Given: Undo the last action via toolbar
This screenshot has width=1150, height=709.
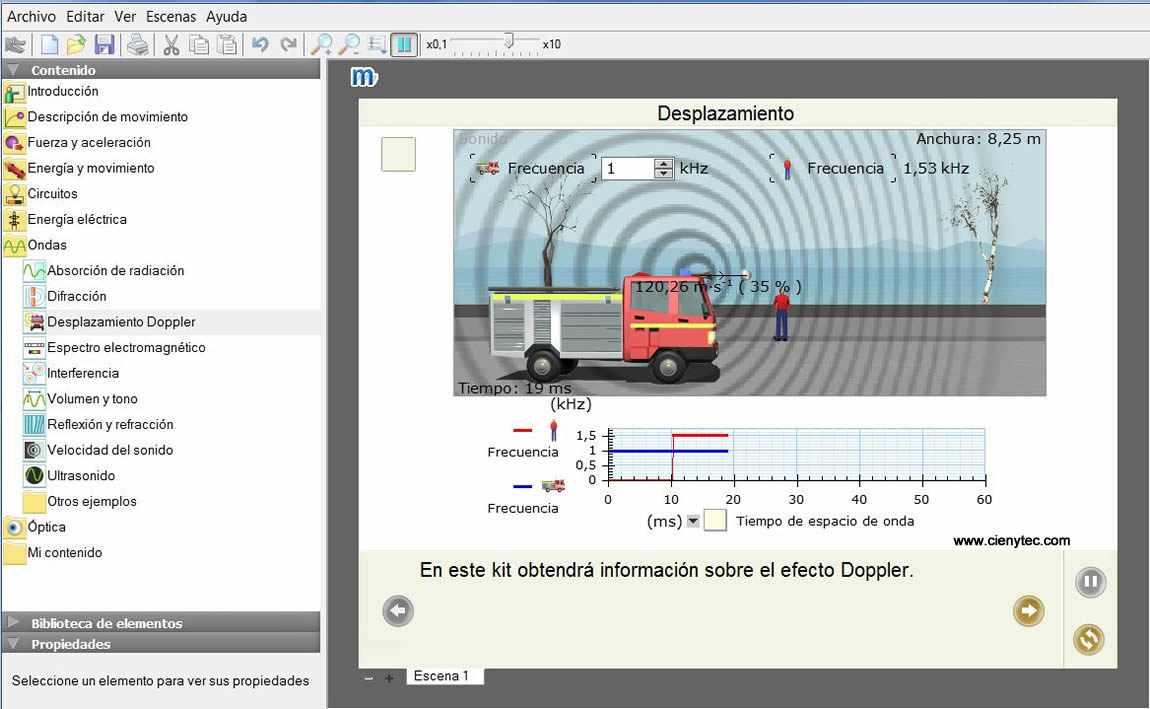Looking at the screenshot, I should (260, 44).
